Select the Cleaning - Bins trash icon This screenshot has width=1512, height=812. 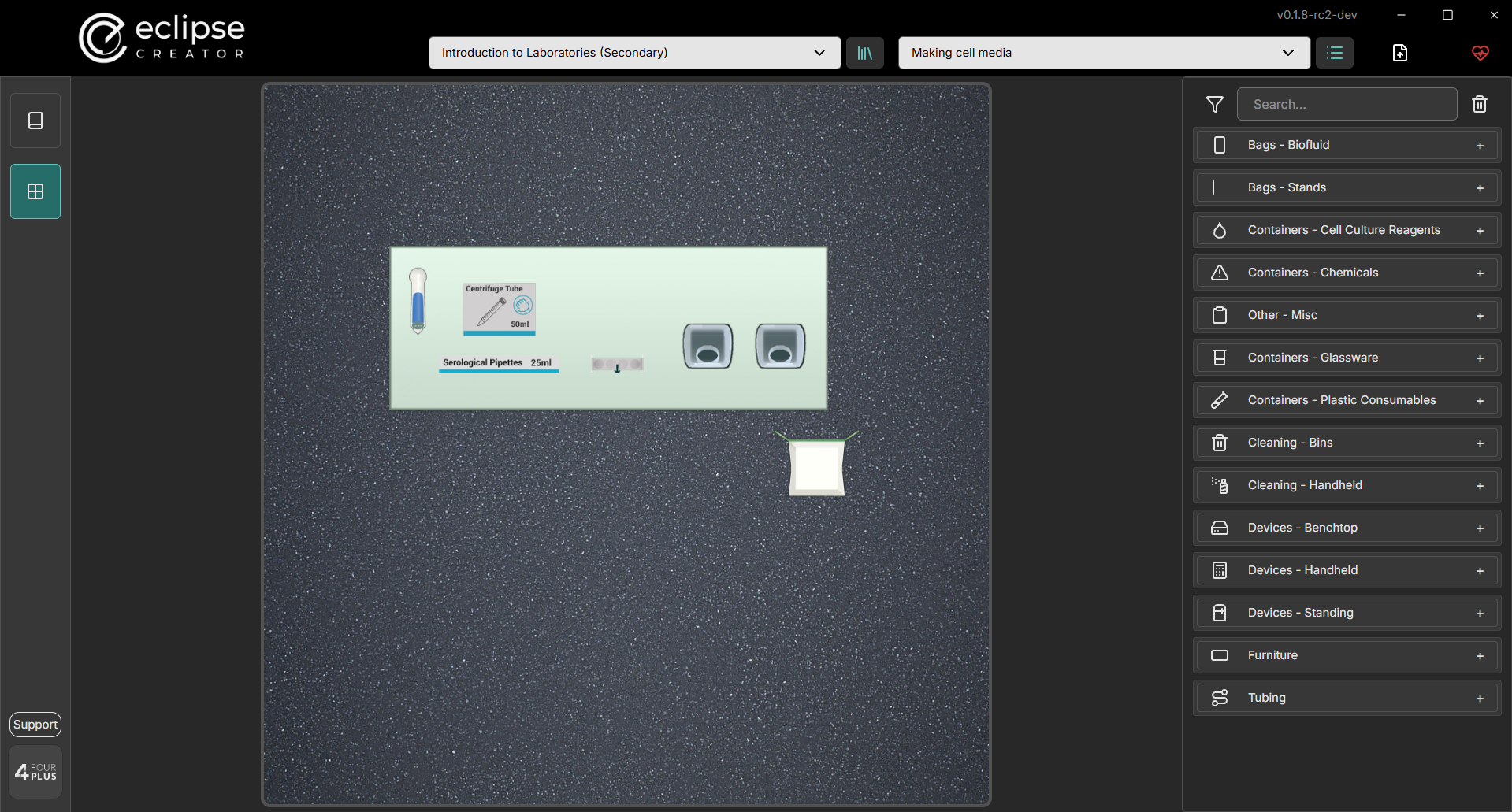1220,443
